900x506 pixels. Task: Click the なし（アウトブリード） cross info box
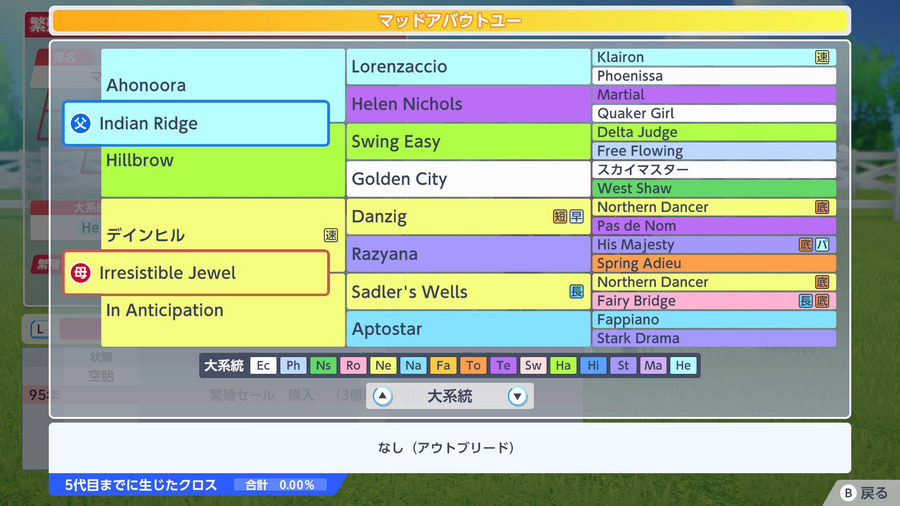click(x=450, y=447)
